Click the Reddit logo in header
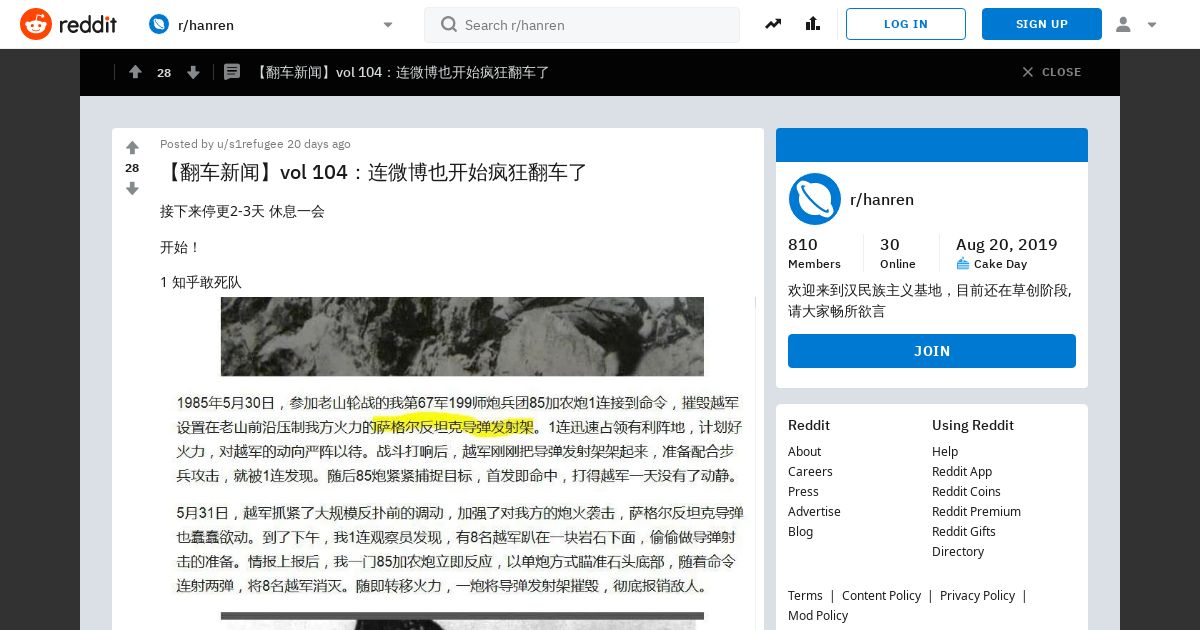The height and width of the screenshot is (630, 1200). pos(68,24)
